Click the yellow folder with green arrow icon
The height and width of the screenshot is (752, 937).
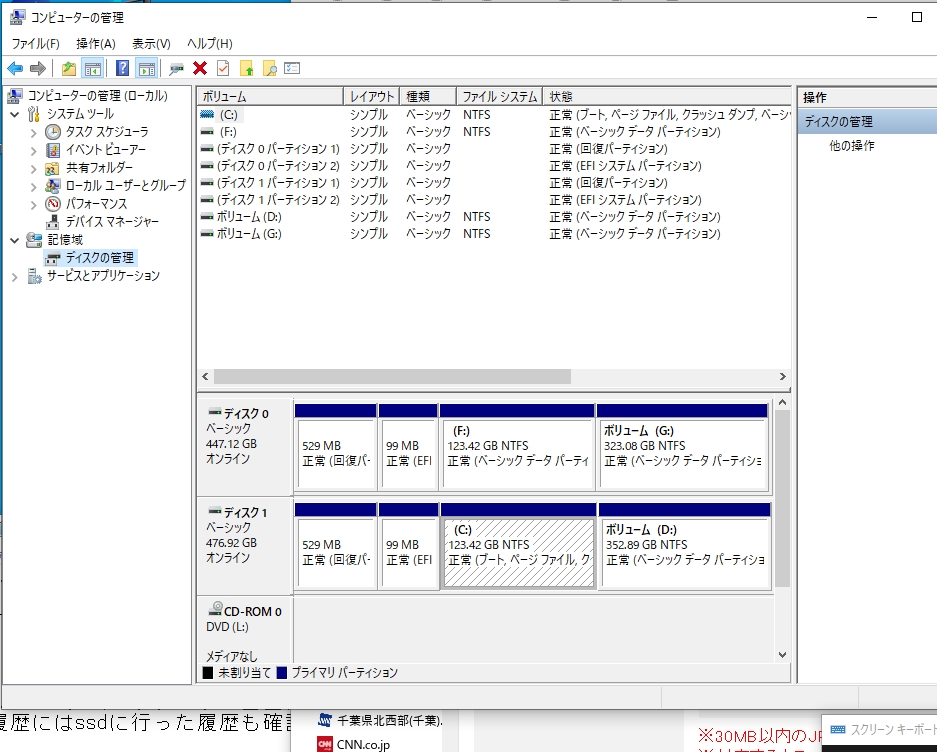click(246, 69)
